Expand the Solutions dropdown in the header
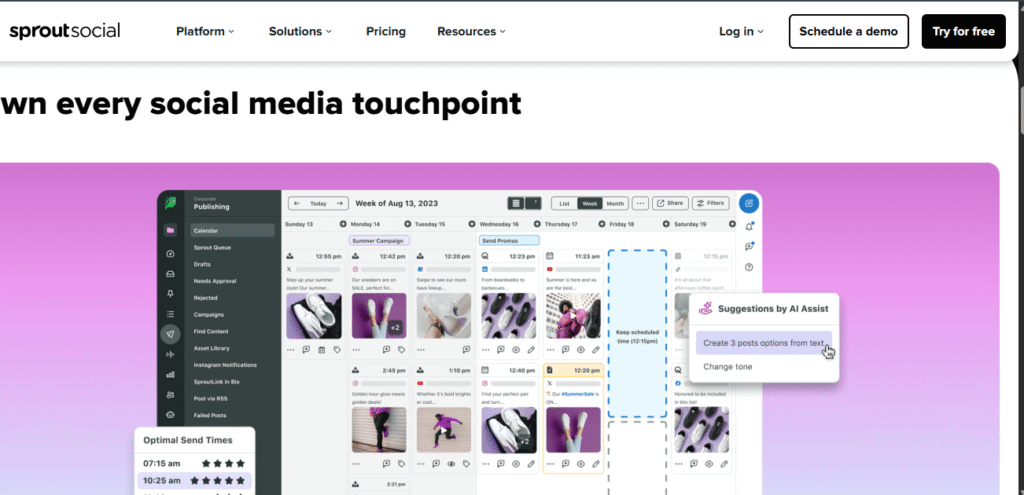1024x495 pixels. tap(300, 31)
